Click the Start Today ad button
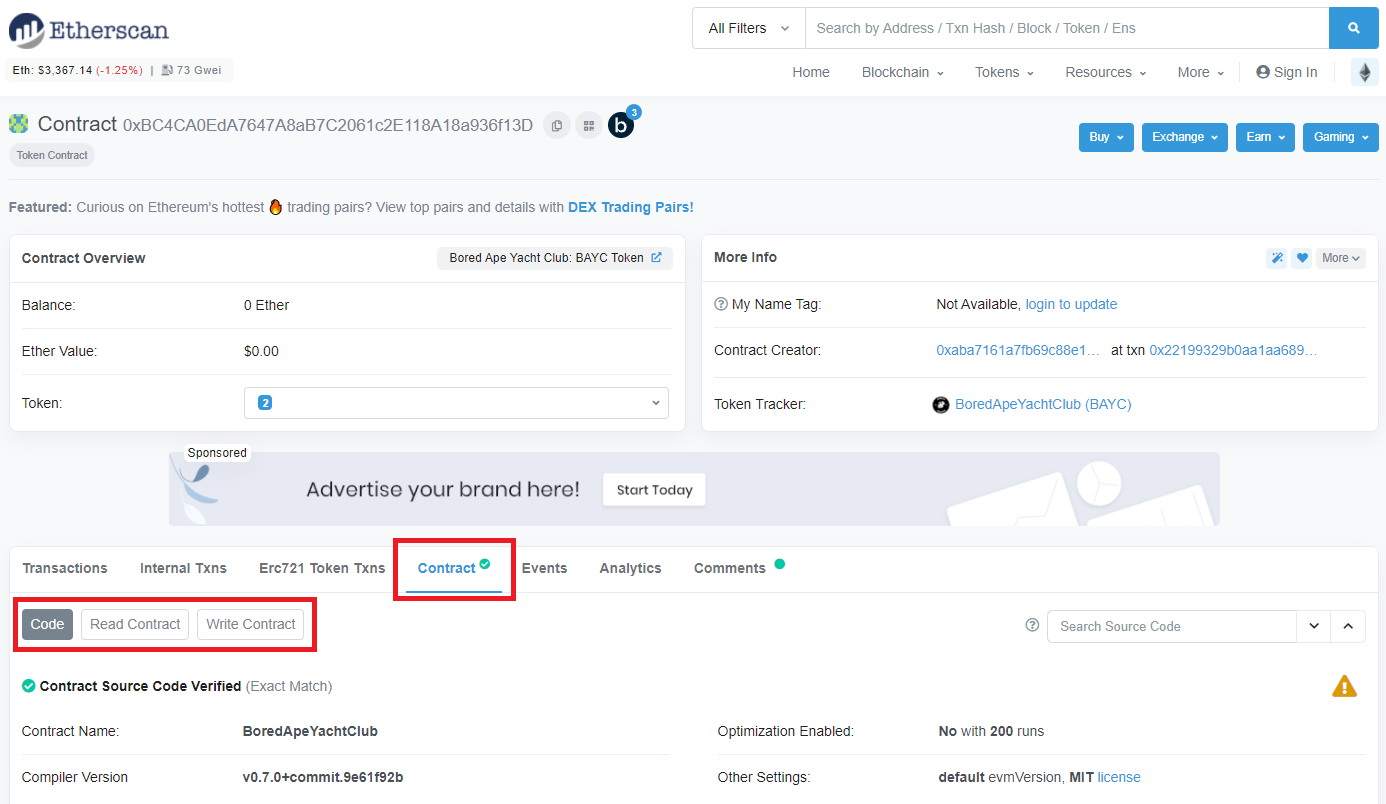Viewport: 1386px width, 804px height. click(x=654, y=490)
